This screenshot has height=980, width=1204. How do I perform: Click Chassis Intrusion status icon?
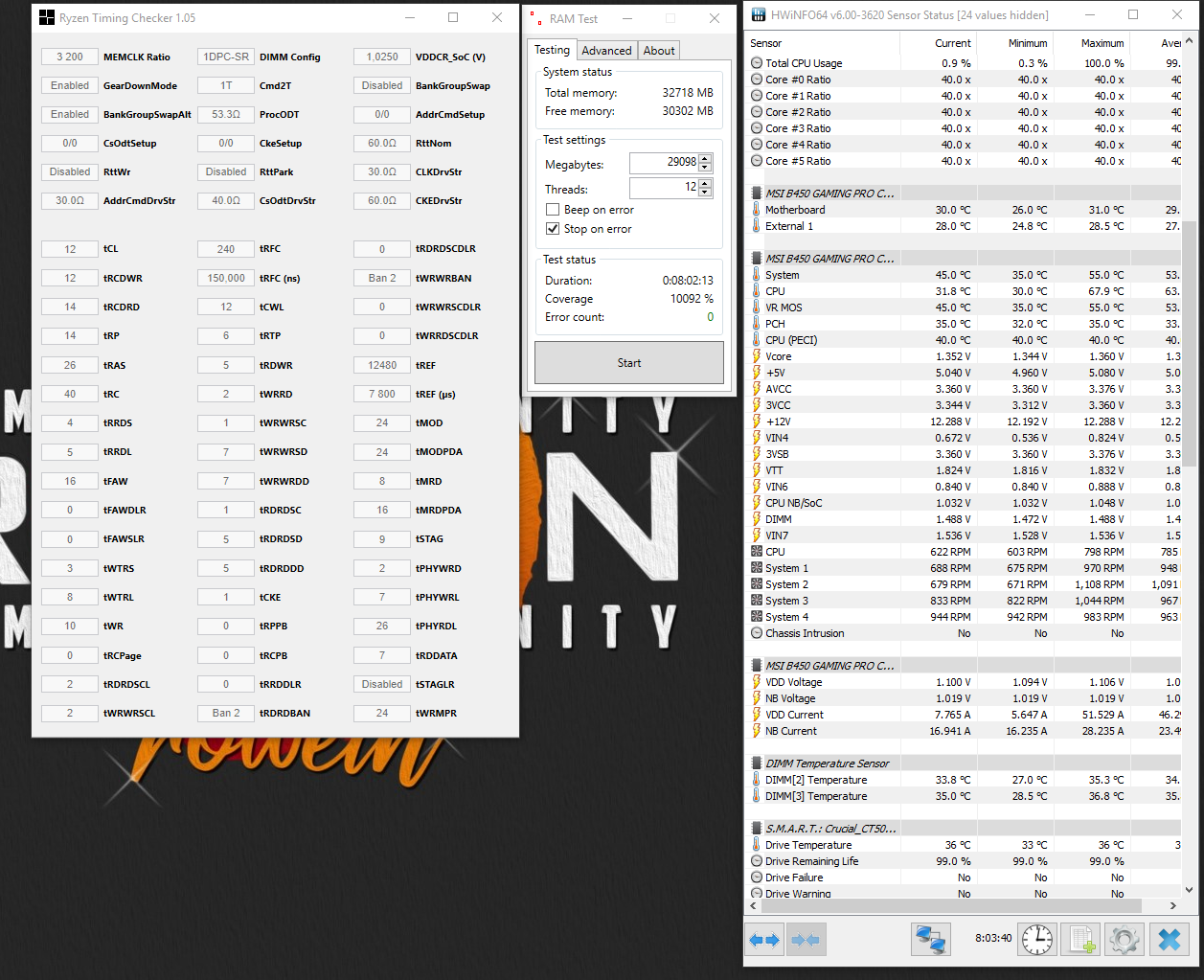[x=757, y=633]
